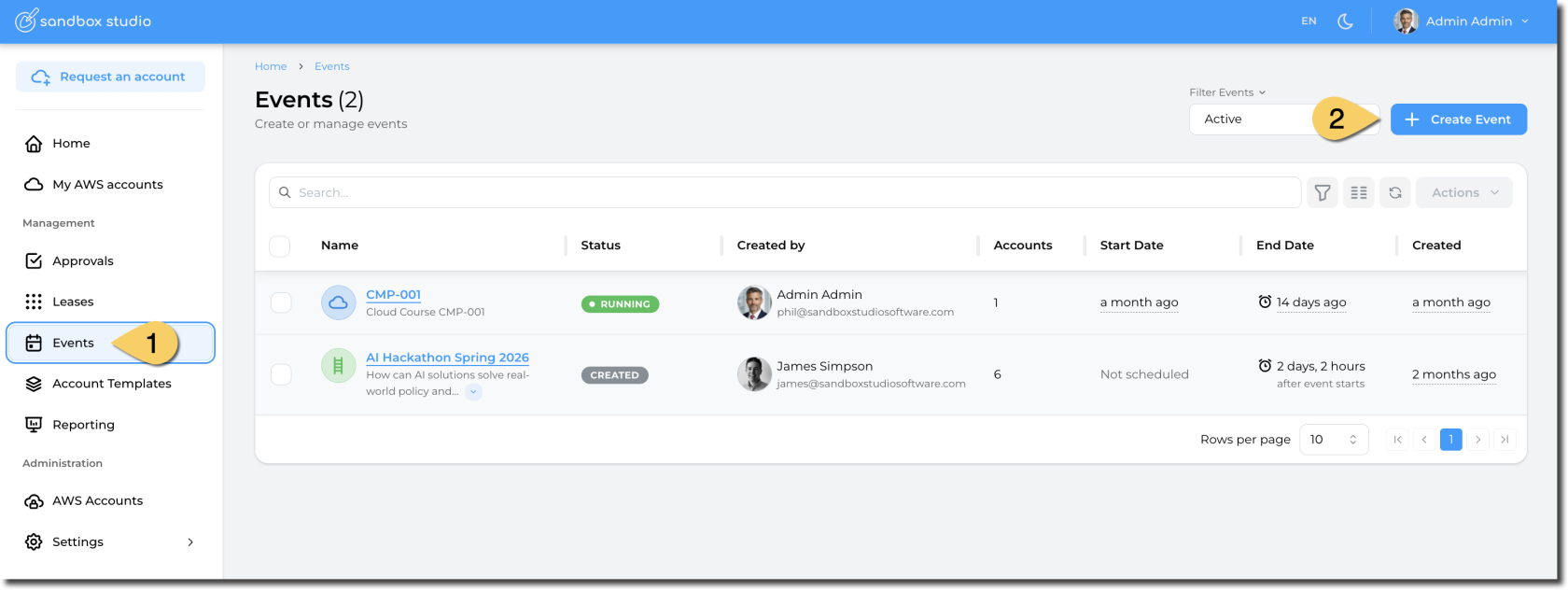
Task: Click the sandbox studio logo
Action: (82, 21)
